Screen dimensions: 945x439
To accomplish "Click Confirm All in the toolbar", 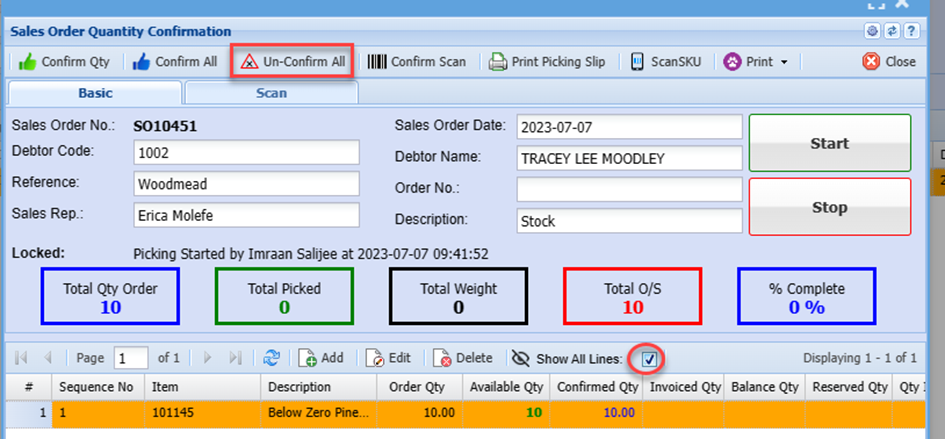I will 174,62.
